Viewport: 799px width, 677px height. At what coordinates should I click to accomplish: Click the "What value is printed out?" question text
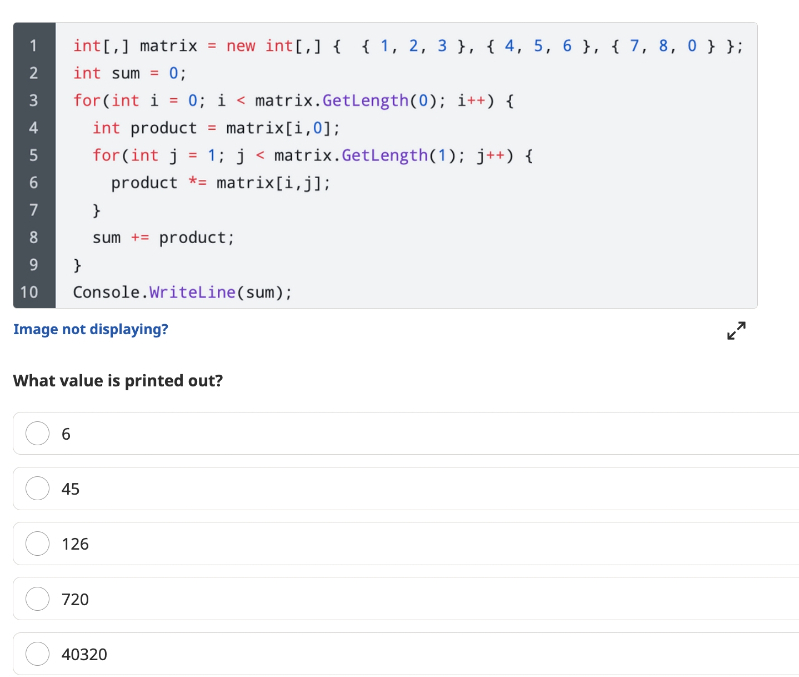pos(118,381)
